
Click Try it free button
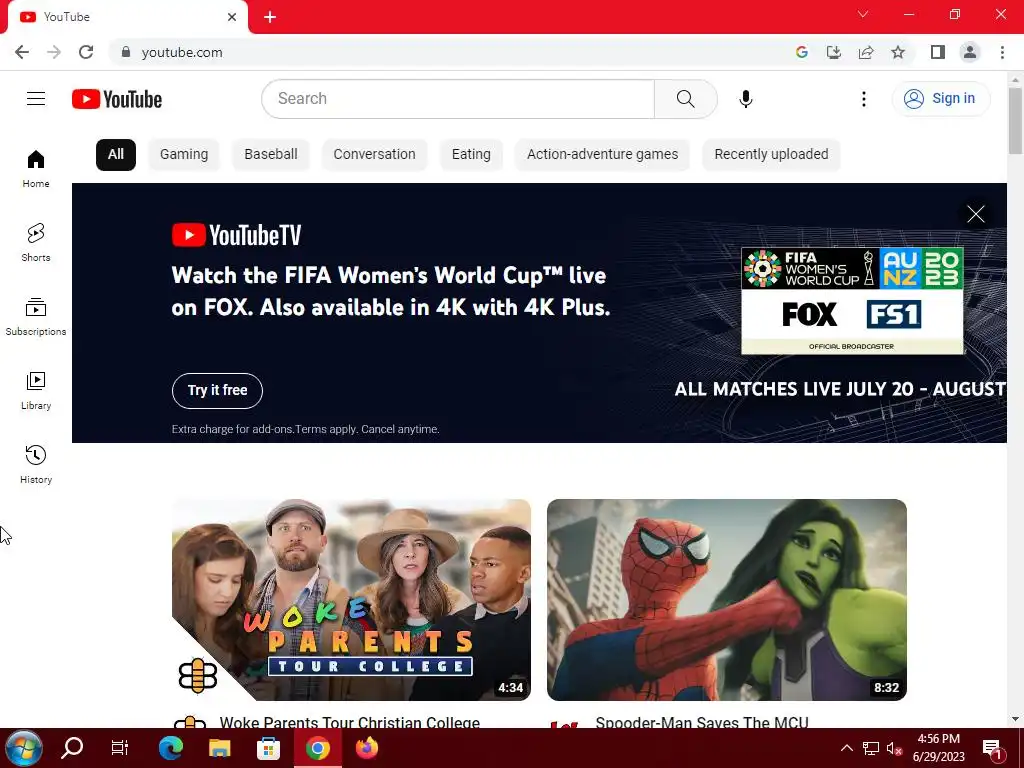point(217,391)
